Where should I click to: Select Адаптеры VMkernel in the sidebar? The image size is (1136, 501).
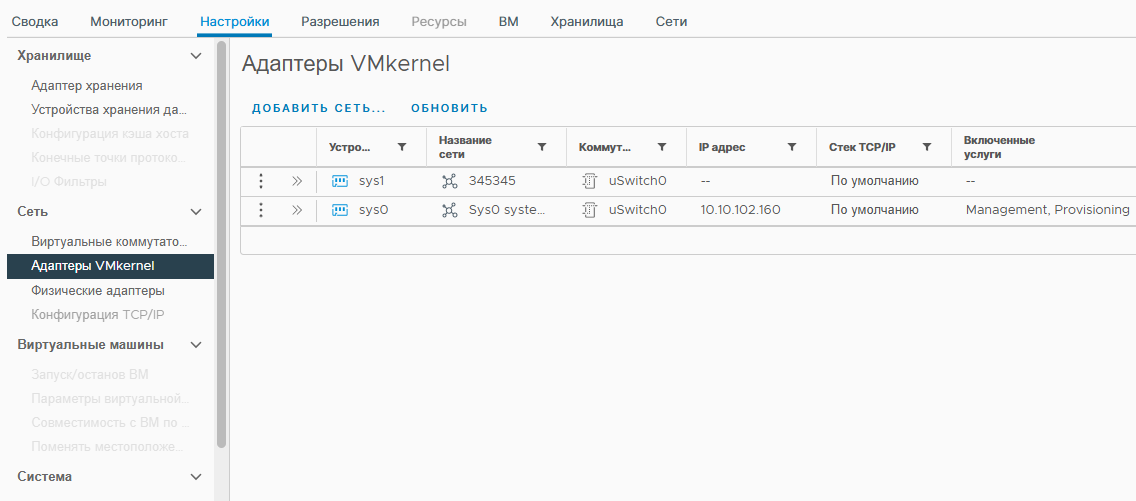[110, 266]
